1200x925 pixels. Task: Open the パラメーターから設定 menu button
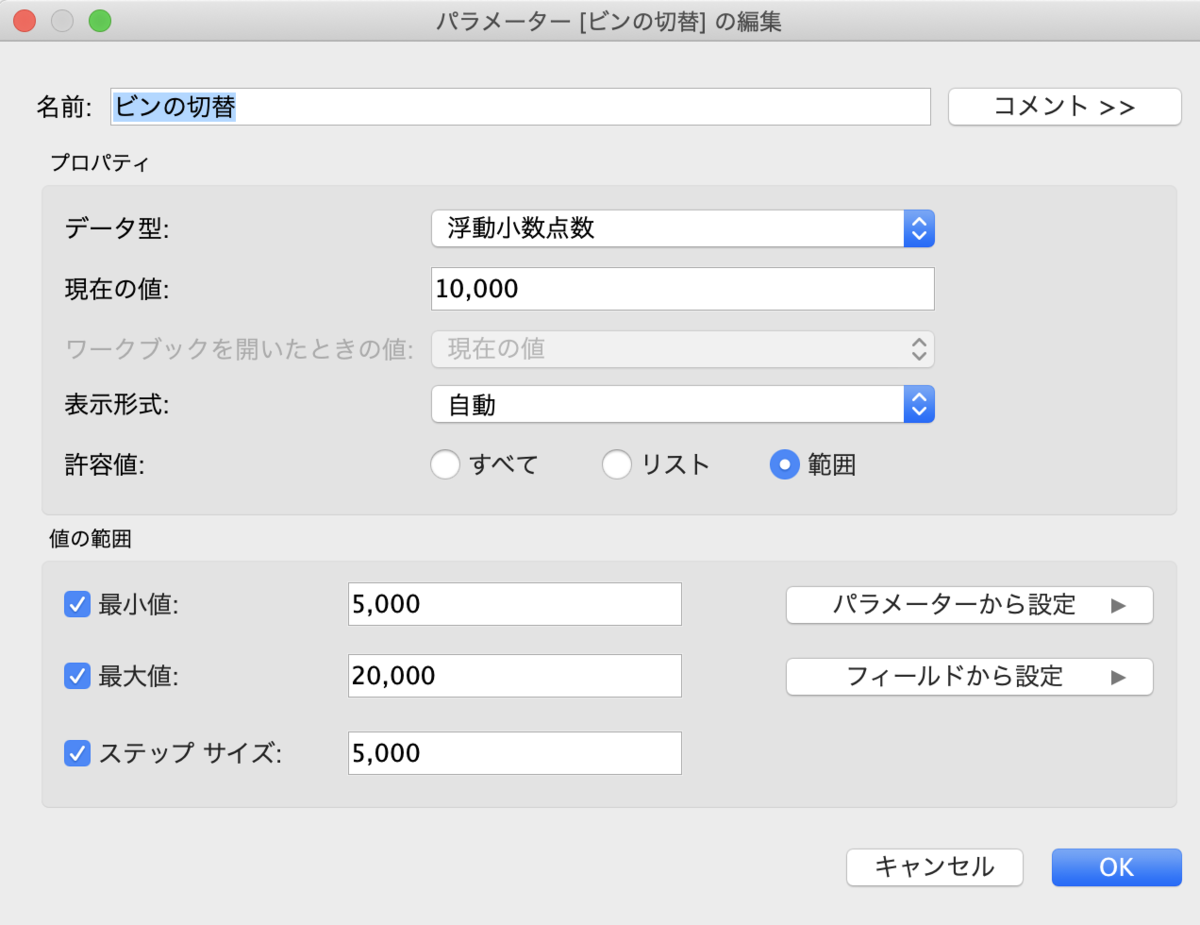click(x=970, y=605)
